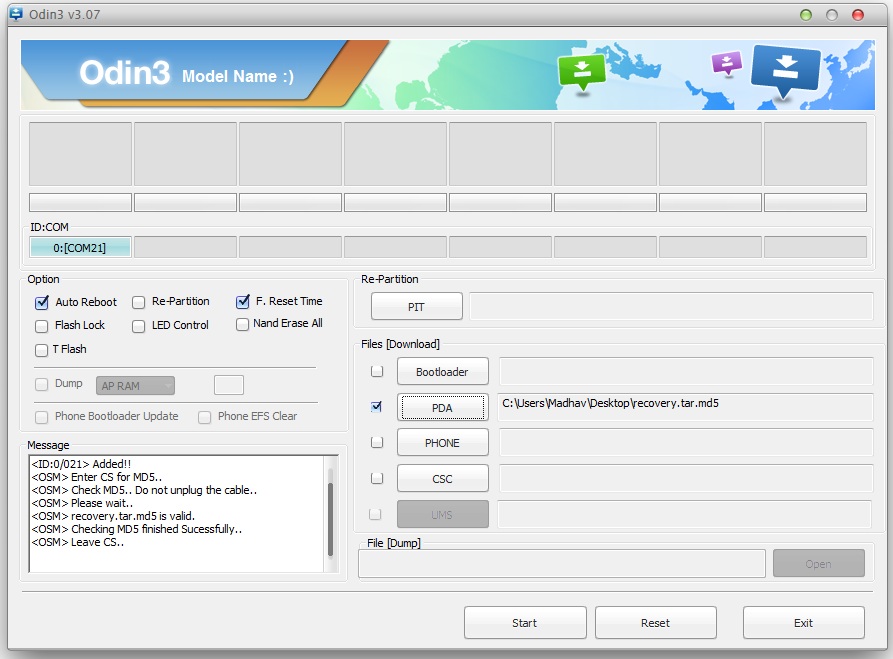Select the 0:[COM21] ID:COM port box
Screen dimensions: 893x659
click(x=80, y=247)
